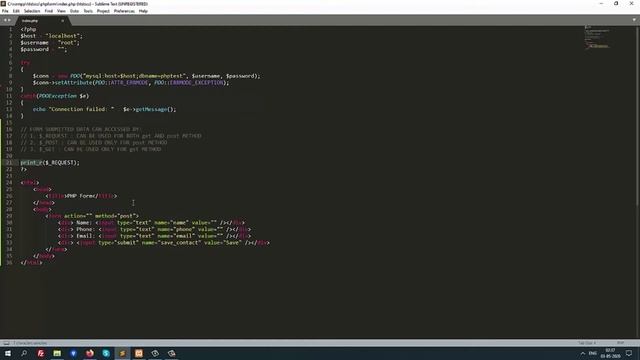640x360 pixels.
Task: Open the Help menu
Action: coord(143,11)
